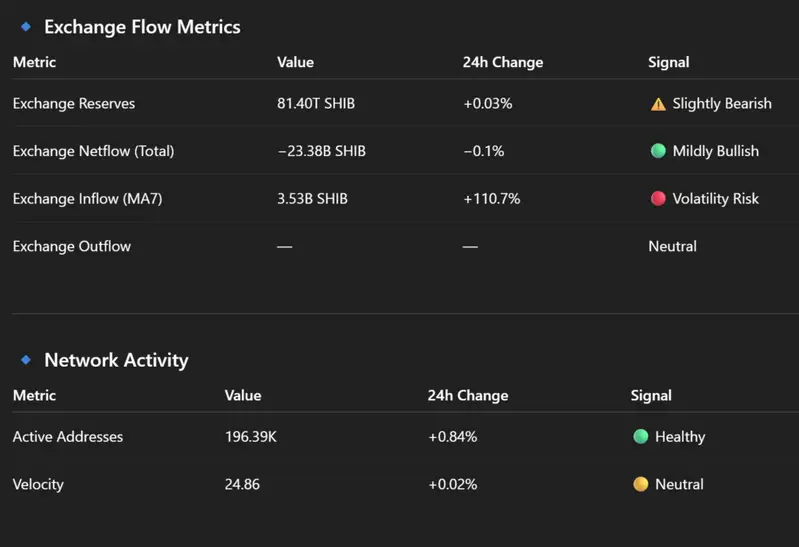This screenshot has width=799, height=547.
Task: Click the yellow circle beside Velocity's Neutral signal
Action: pyautogui.click(x=641, y=484)
